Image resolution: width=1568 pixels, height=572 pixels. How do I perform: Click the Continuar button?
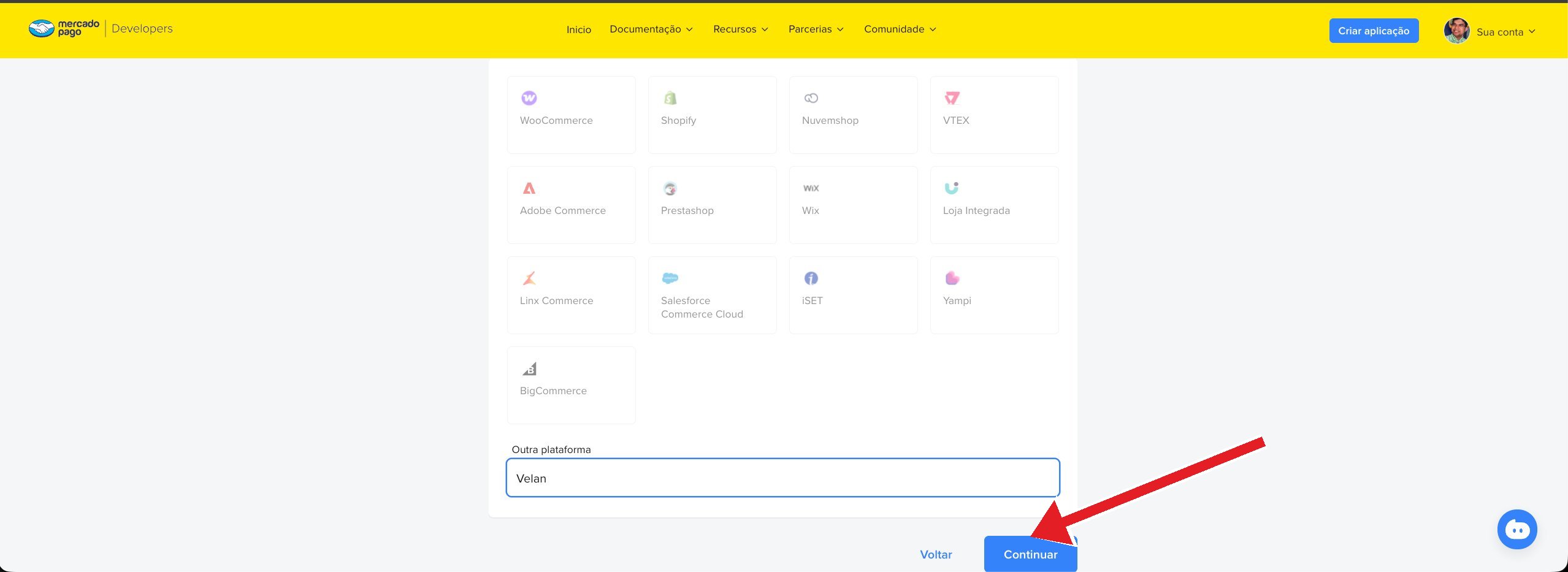pos(1030,554)
